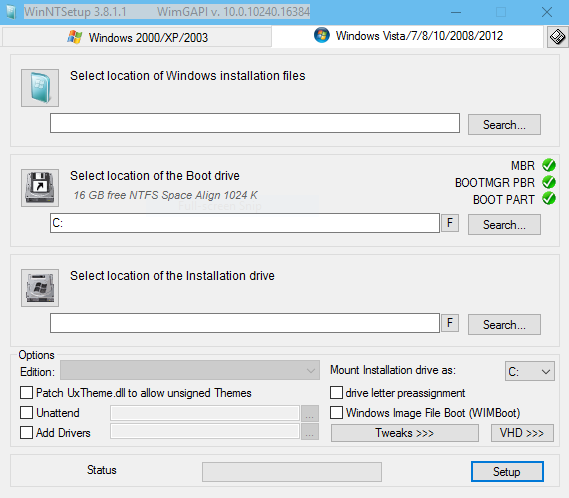Viewport: 569px width, 498px height.
Task: Click the MBR label text
Action: pos(523,166)
